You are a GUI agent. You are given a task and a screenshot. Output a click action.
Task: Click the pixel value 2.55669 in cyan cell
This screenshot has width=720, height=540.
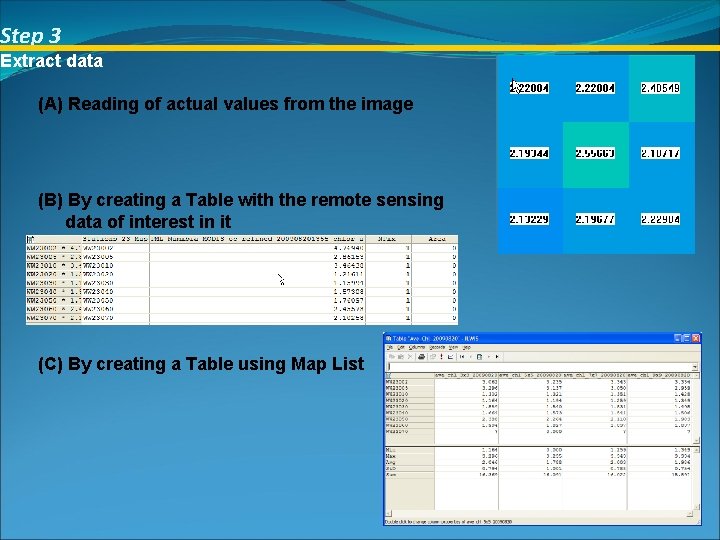point(595,153)
